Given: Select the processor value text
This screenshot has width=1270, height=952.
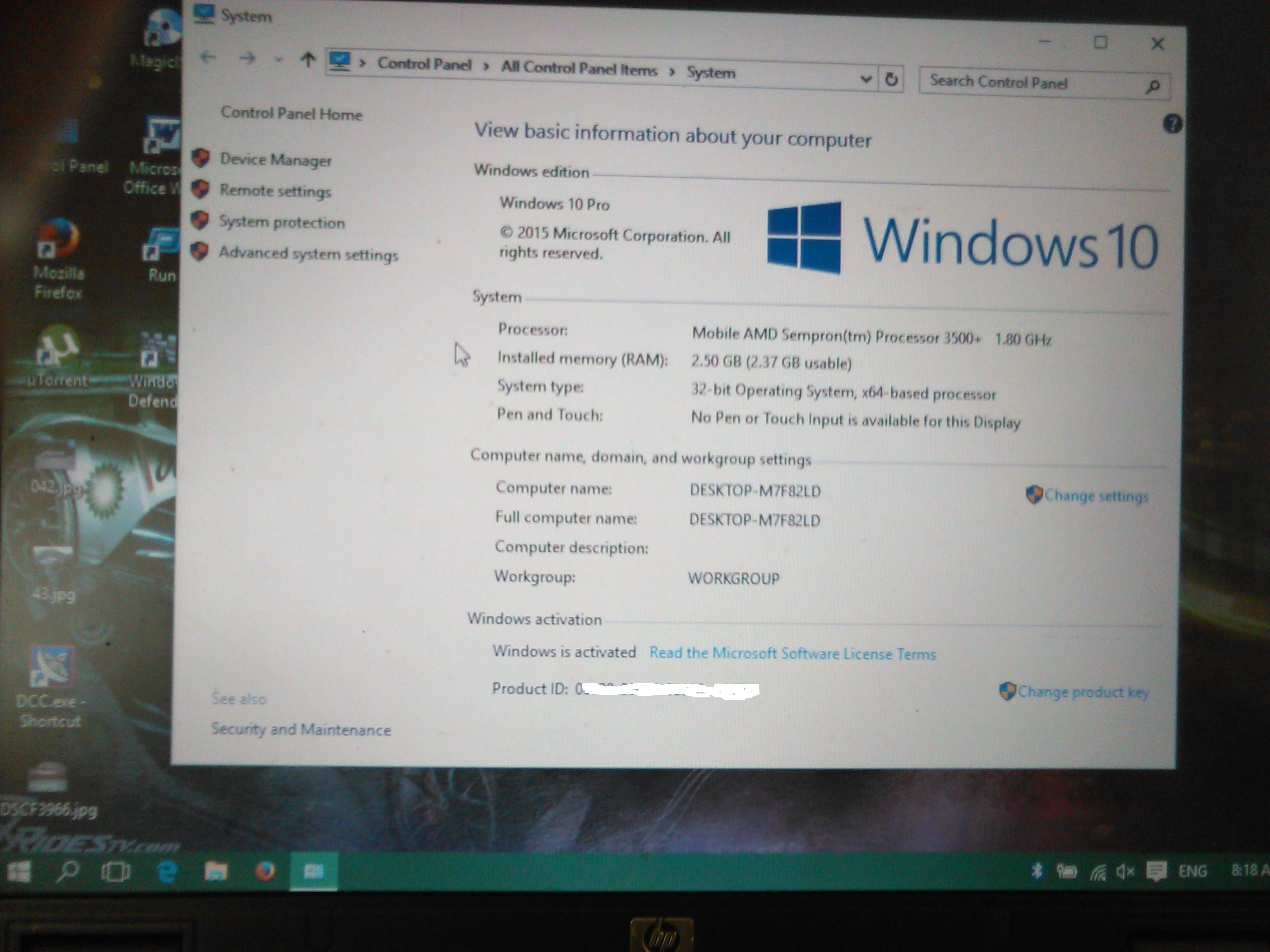Looking at the screenshot, I should (x=872, y=336).
